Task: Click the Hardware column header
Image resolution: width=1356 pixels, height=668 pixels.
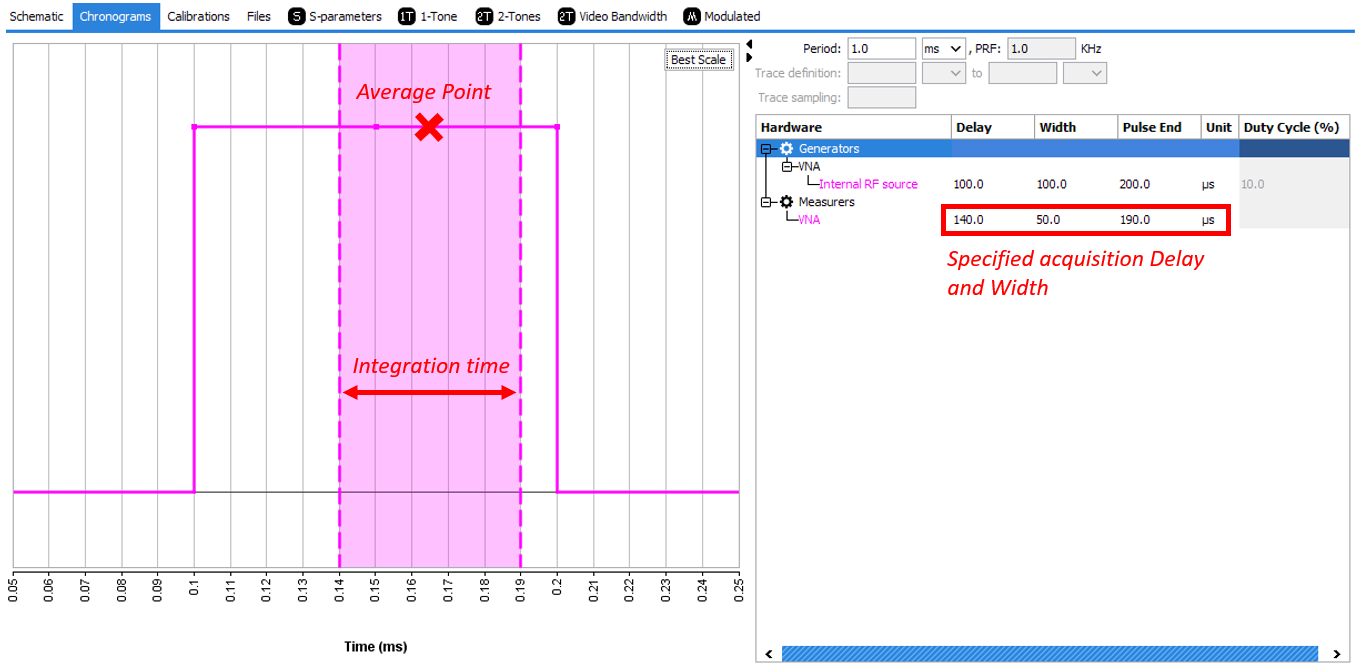Action: click(x=853, y=127)
